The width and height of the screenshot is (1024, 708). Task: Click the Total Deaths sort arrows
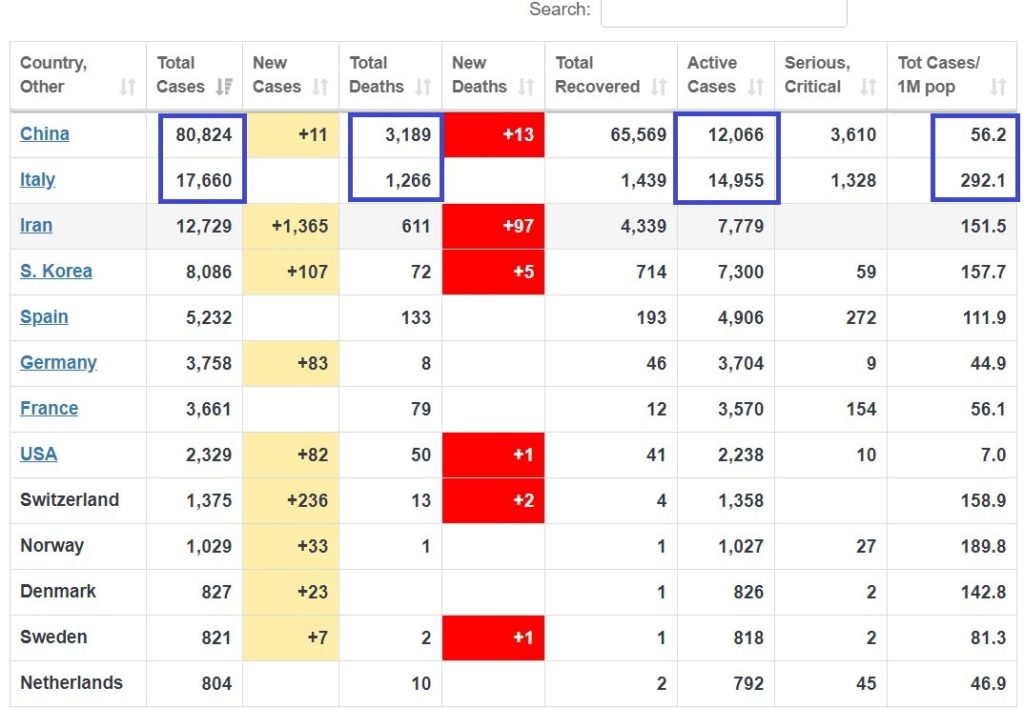(423, 87)
